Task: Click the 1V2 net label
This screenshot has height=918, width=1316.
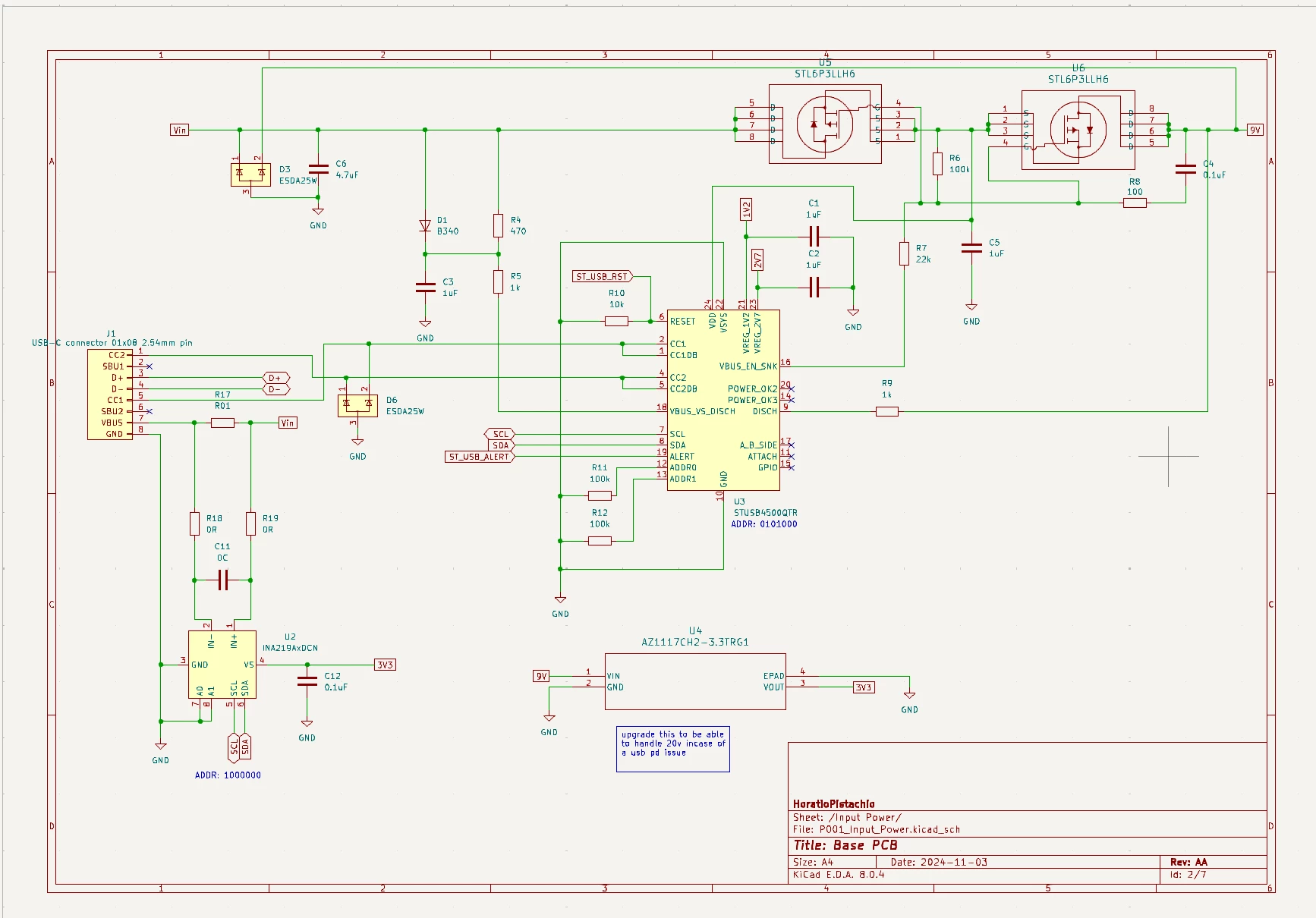Action: point(746,209)
